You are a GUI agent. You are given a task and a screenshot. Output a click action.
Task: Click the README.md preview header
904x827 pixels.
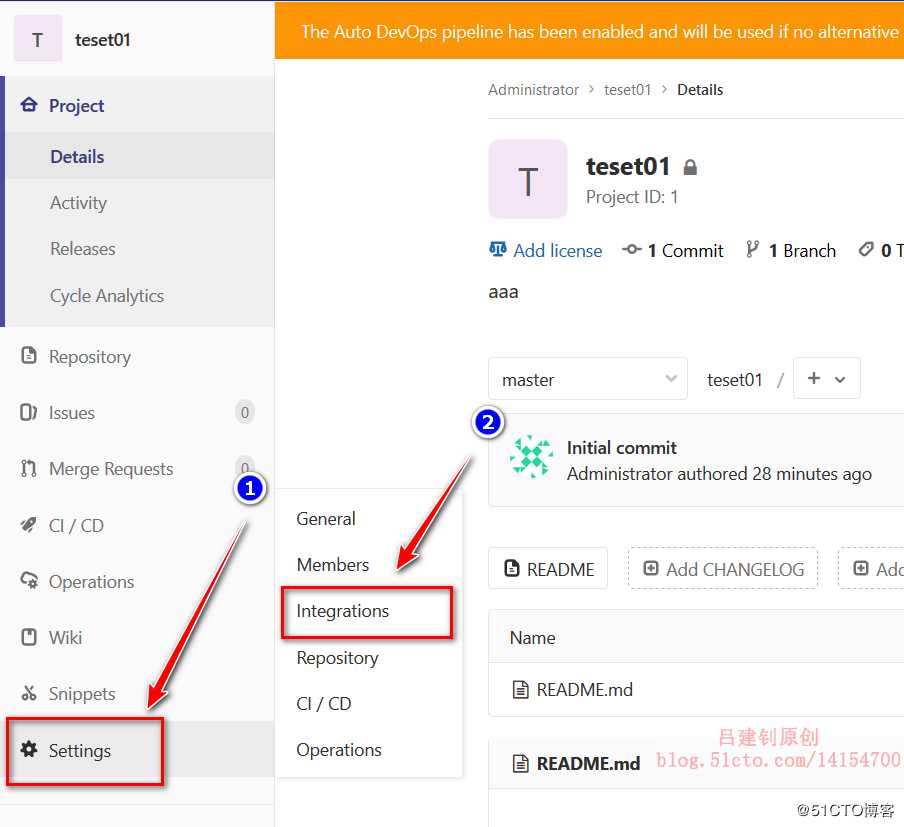pyautogui.click(x=588, y=764)
